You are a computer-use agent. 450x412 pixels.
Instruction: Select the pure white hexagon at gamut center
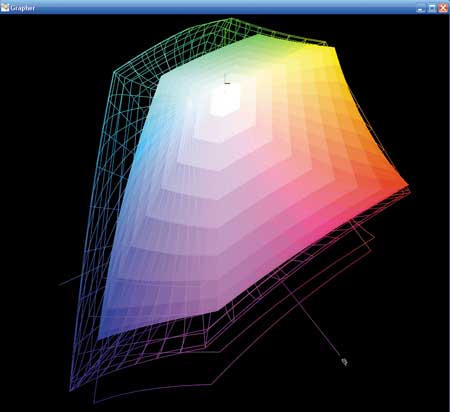coord(224,99)
